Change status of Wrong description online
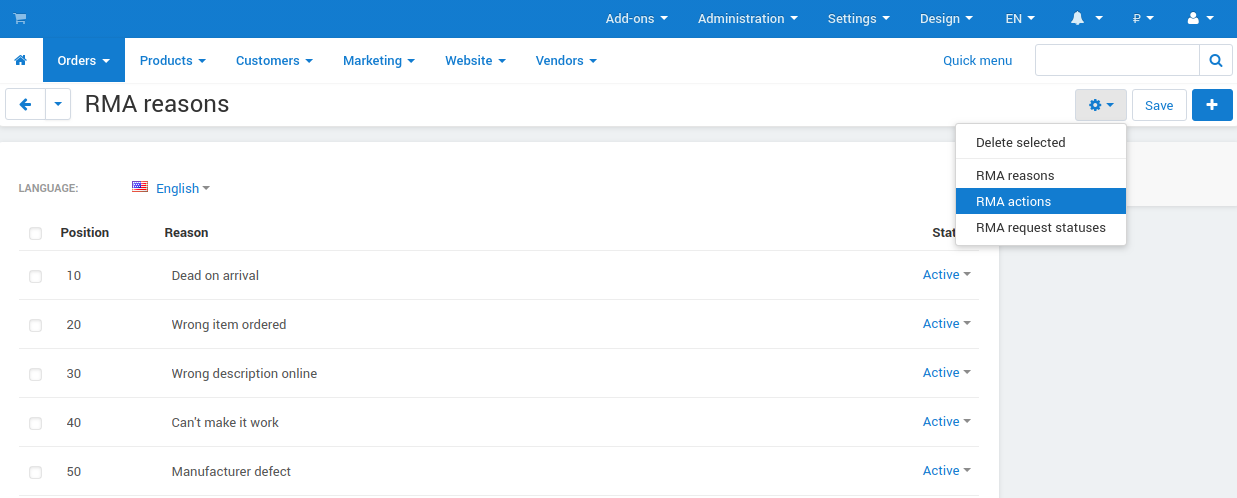This screenshot has height=498, width=1237. 947,373
